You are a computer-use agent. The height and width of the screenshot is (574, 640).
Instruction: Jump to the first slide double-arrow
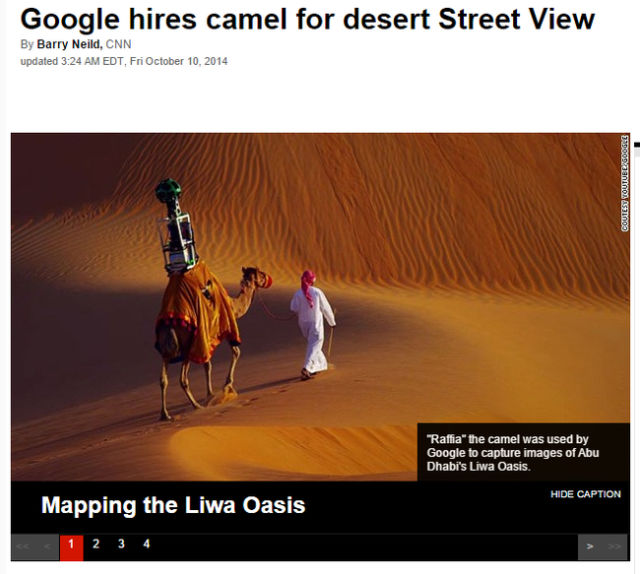coord(23,547)
